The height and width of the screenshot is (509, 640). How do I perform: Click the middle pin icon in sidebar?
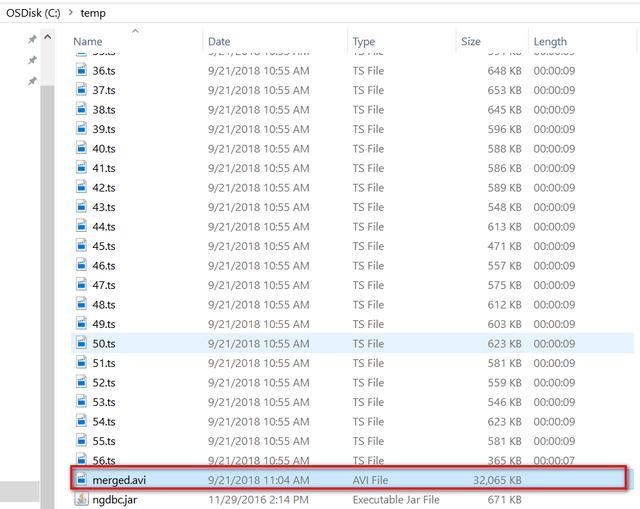[x=32, y=60]
